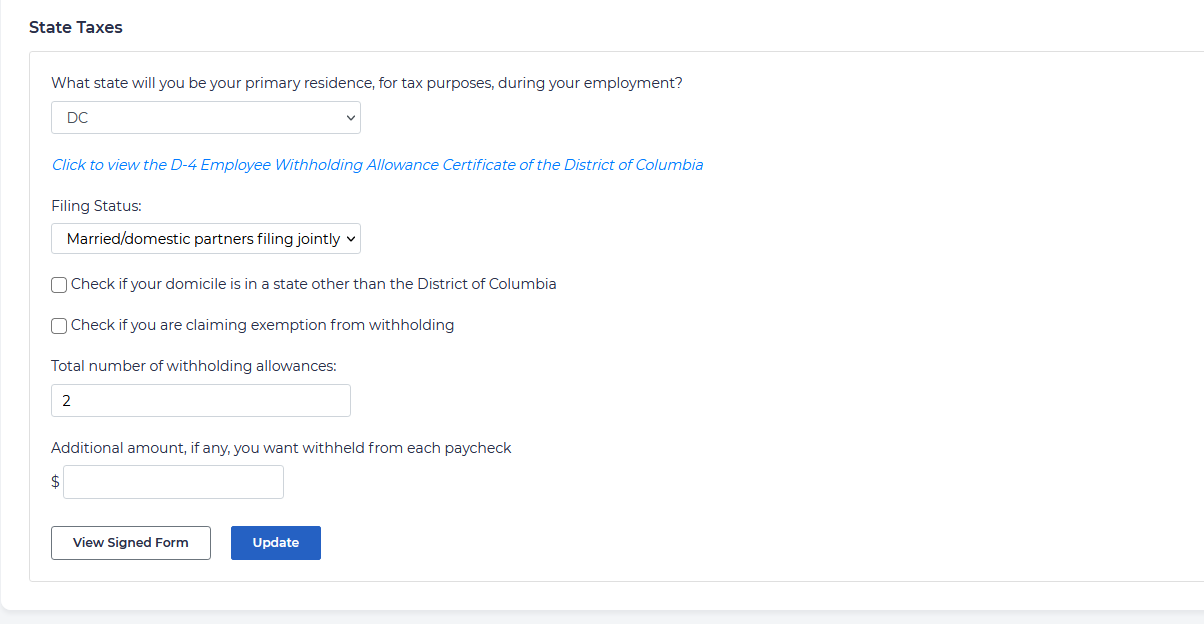The height and width of the screenshot is (624, 1204).
Task: Enable the claiming exemption from withholding checkbox
Action: [x=60, y=326]
